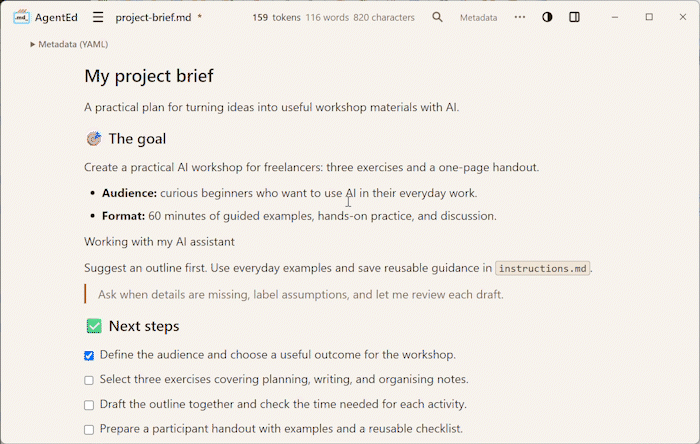Click the target emoji beside The goal

[94, 139]
